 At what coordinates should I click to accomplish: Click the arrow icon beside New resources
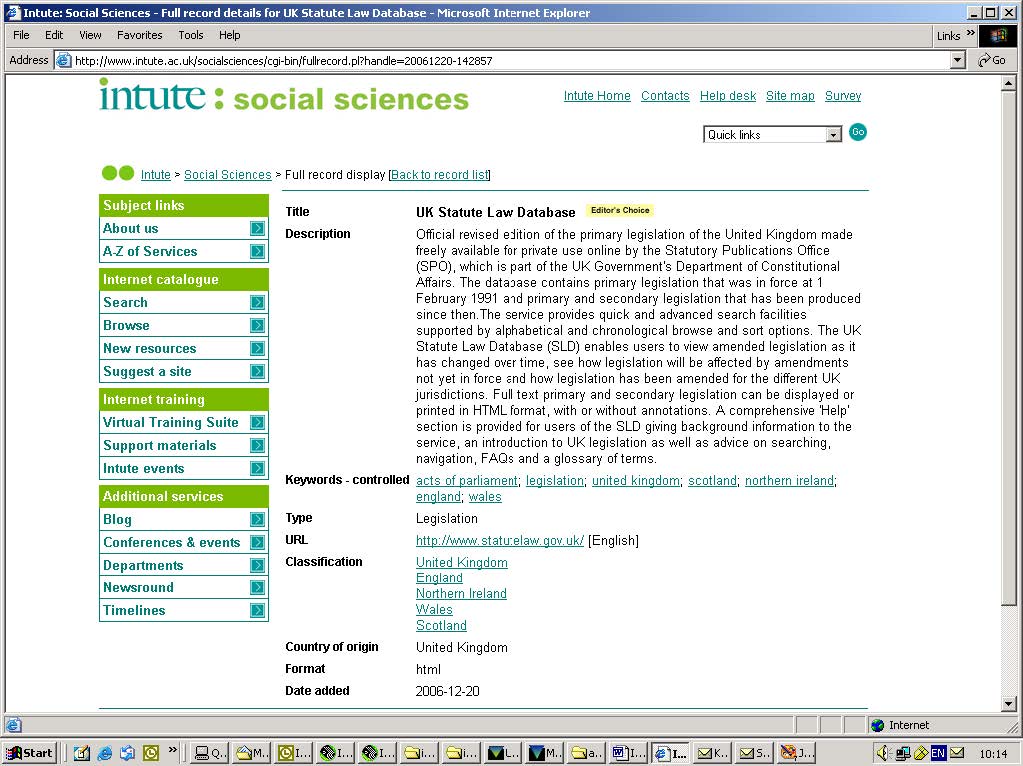pyautogui.click(x=258, y=348)
